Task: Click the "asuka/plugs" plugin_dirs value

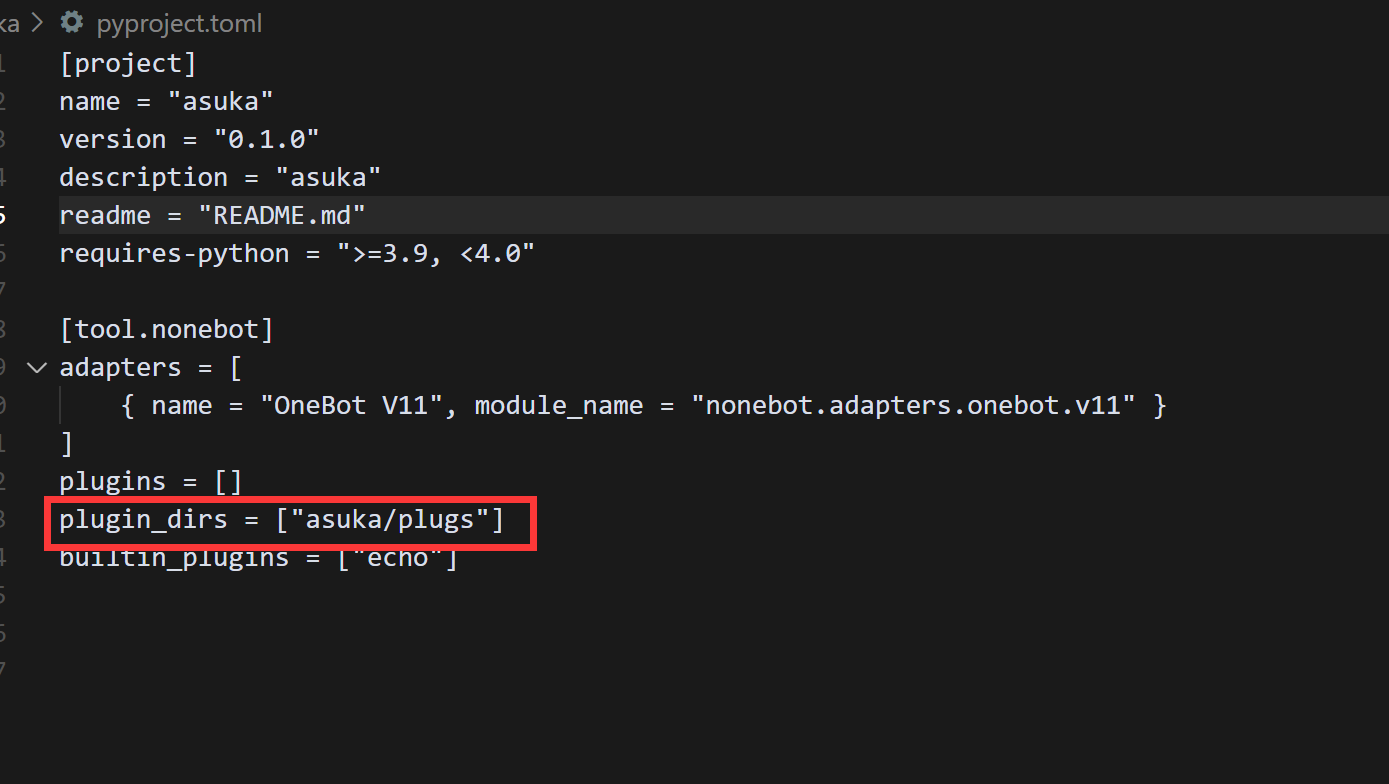Action: coord(389,519)
